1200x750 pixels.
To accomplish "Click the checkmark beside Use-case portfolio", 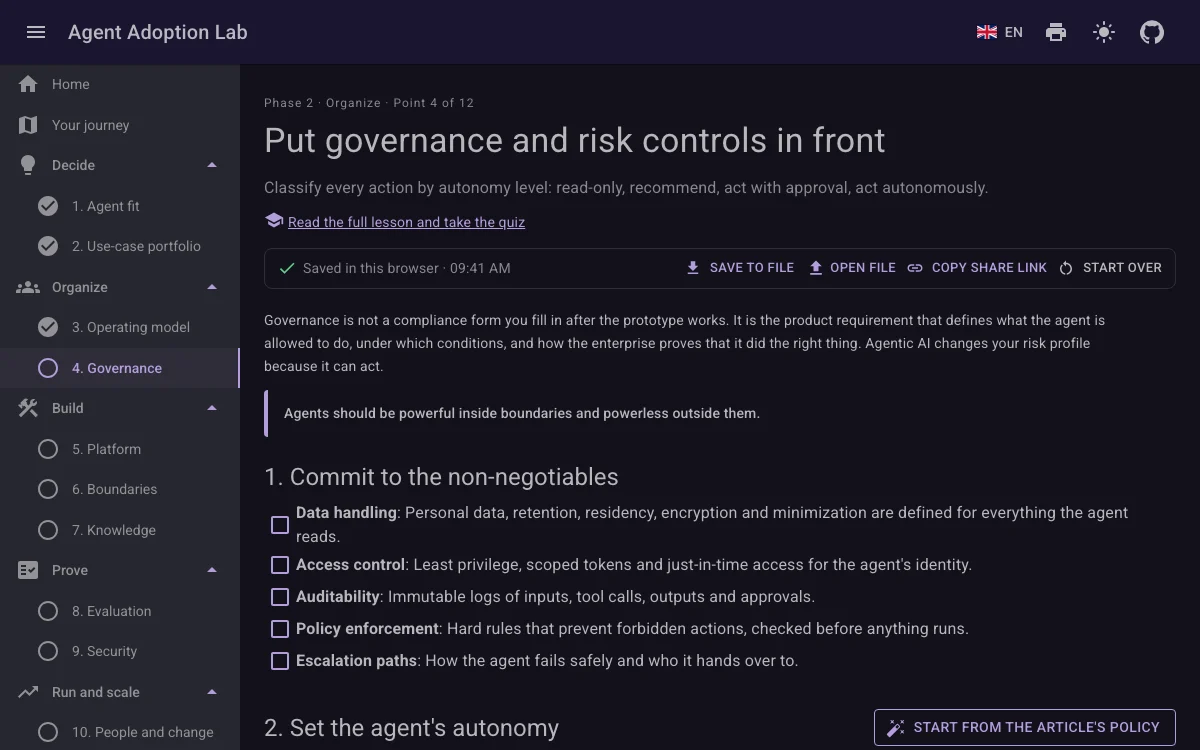I will [48, 246].
